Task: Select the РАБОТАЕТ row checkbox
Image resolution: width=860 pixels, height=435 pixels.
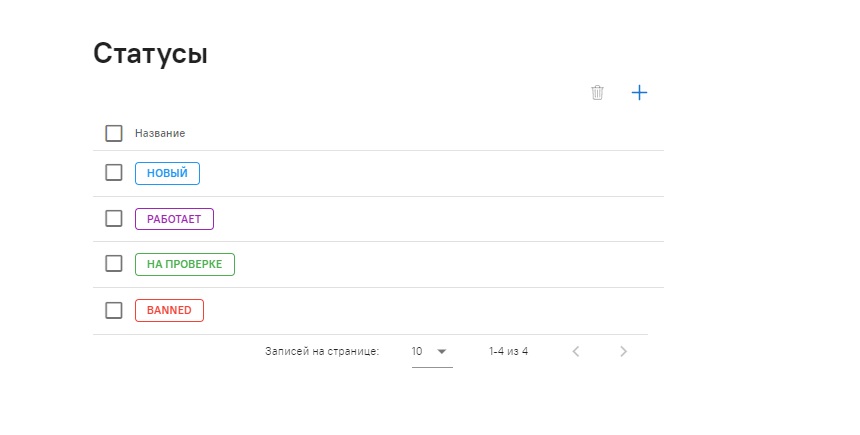Action: click(114, 218)
